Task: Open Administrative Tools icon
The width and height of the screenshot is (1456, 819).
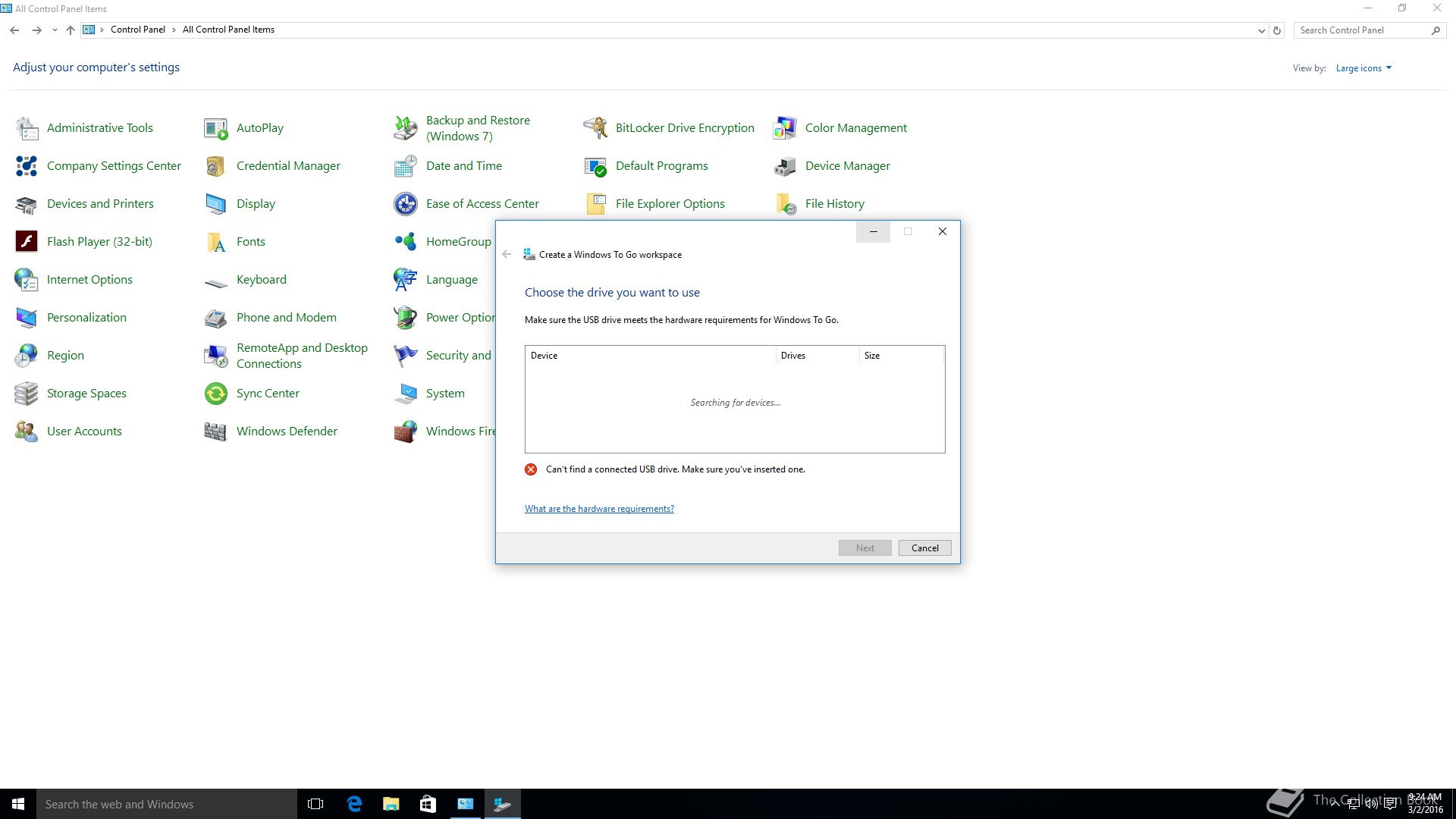Action: [27, 128]
